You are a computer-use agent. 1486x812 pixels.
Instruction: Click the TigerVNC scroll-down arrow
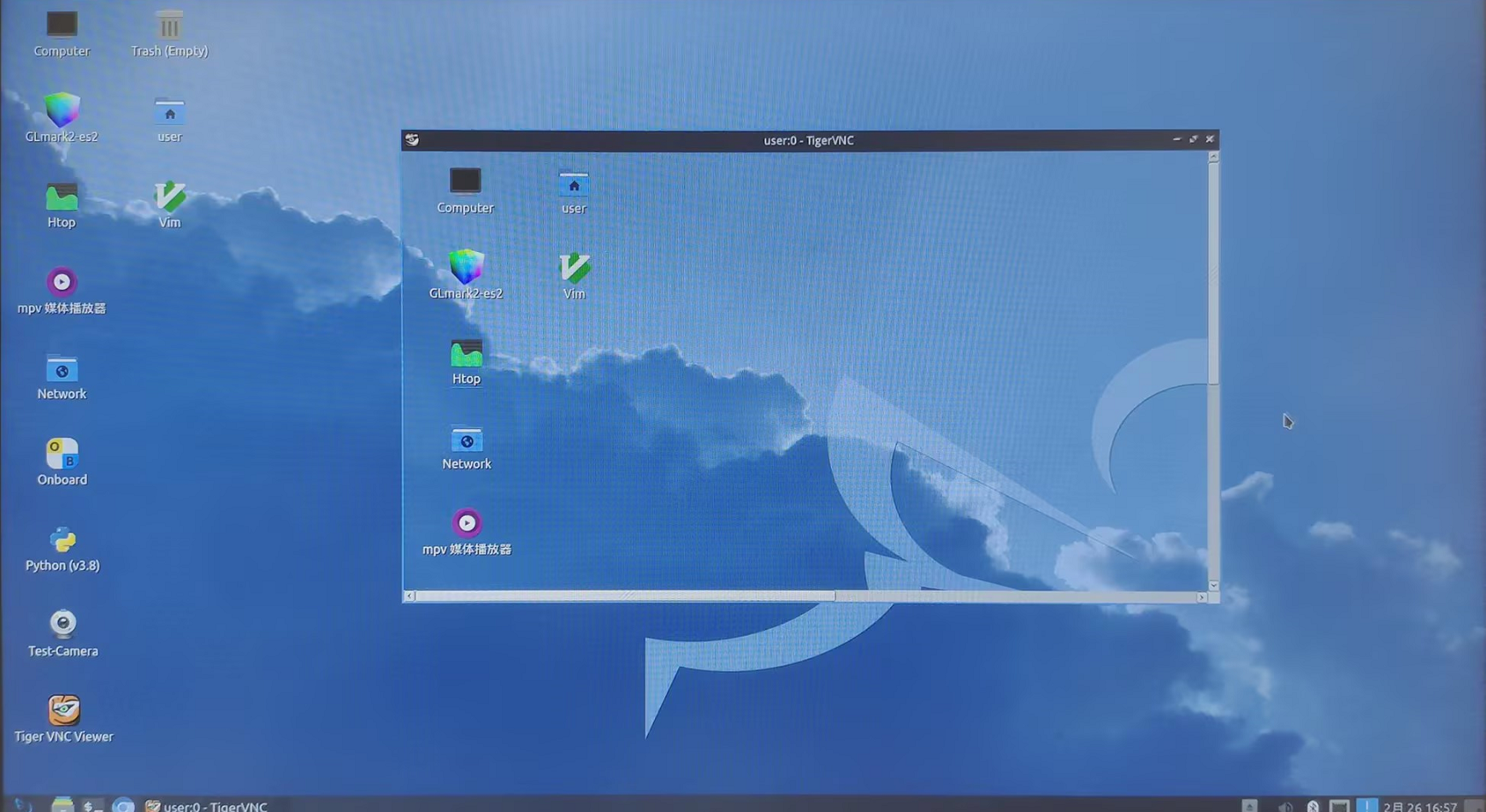coord(1213,585)
